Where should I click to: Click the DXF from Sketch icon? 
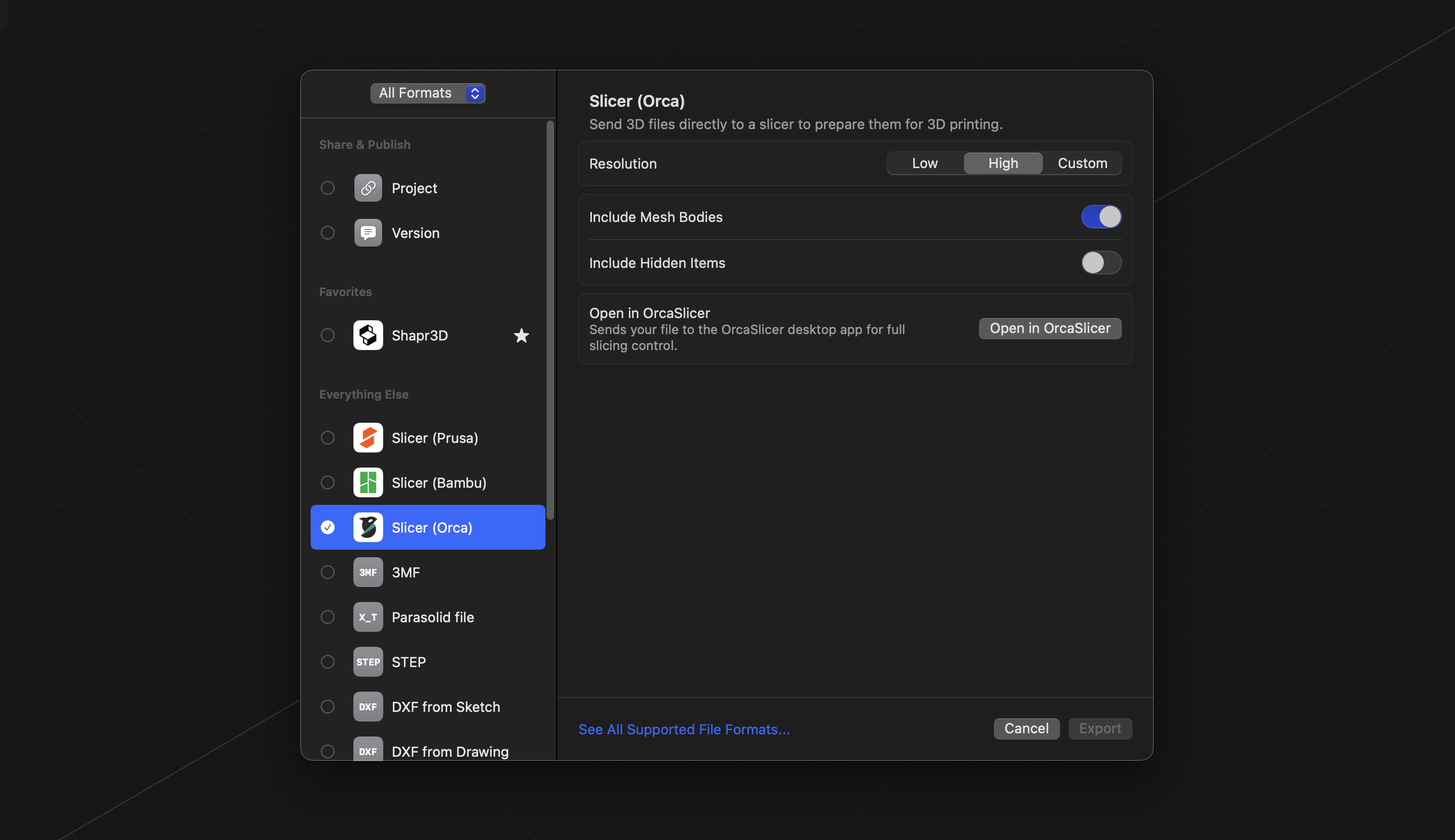coord(368,707)
